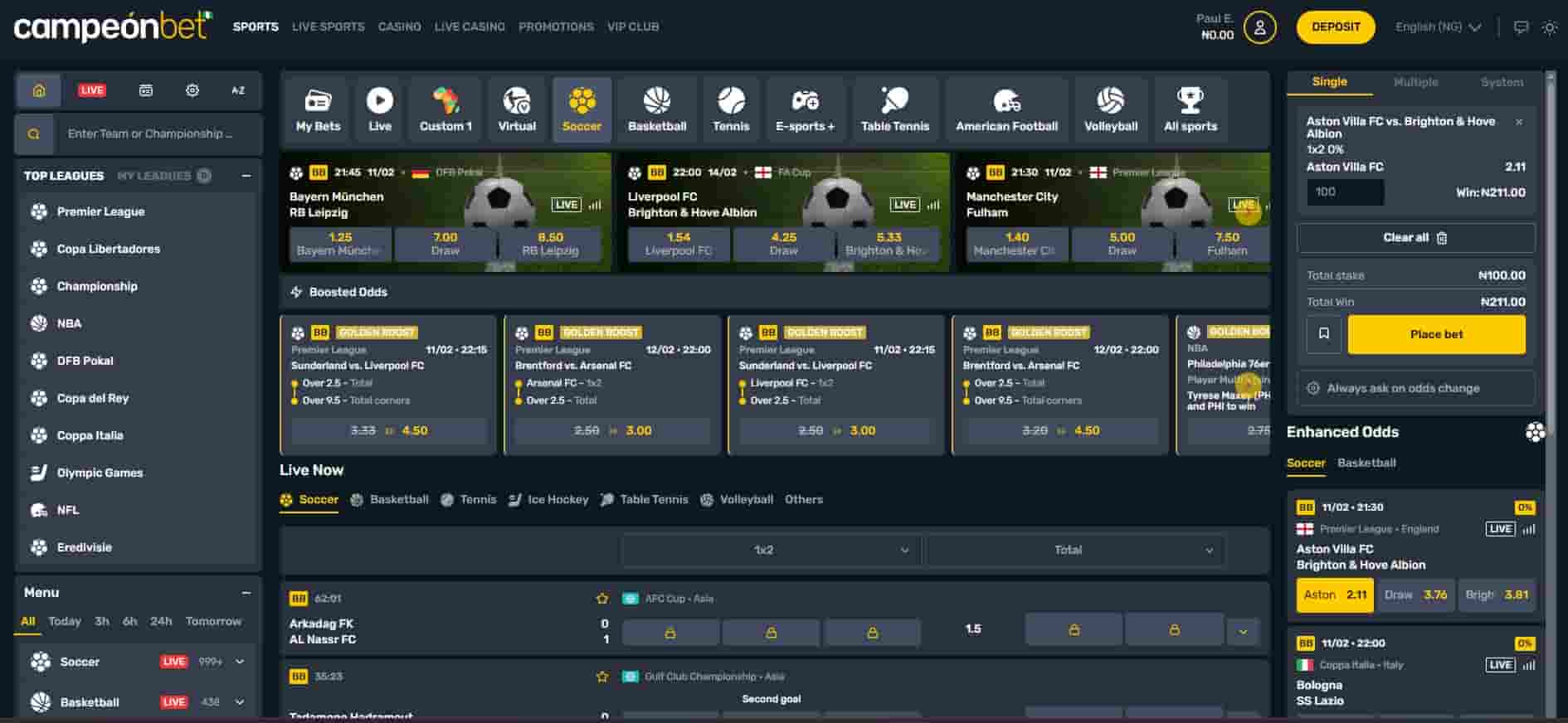Image resolution: width=1568 pixels, height=723 pixels.
Task: Open stats icon on Aston Villa enhanced odds
Action: pyautogui.click(x=1529, y=529)
